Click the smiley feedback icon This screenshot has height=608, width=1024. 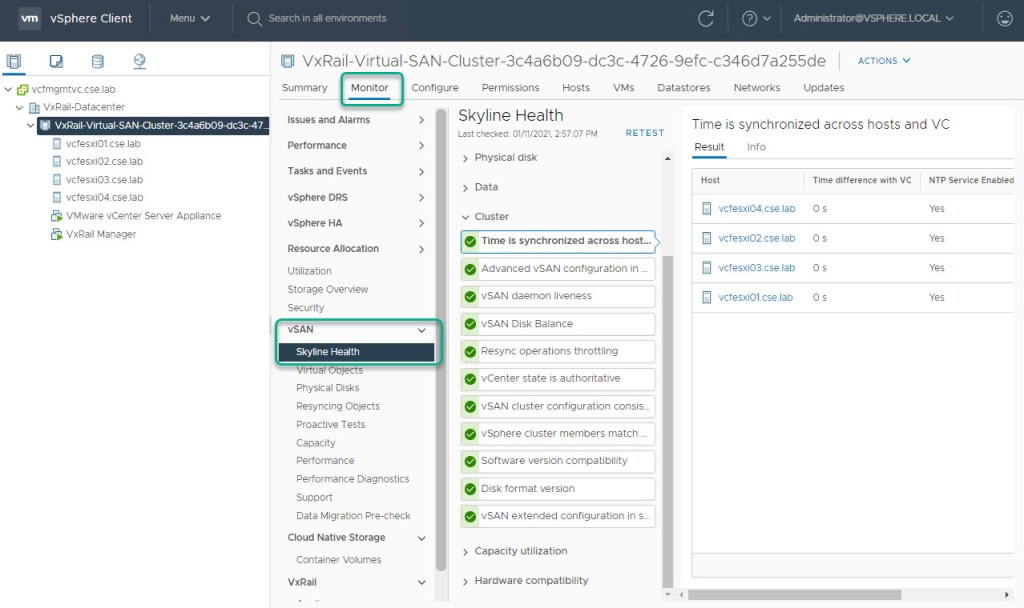(x=1004, y=18)
